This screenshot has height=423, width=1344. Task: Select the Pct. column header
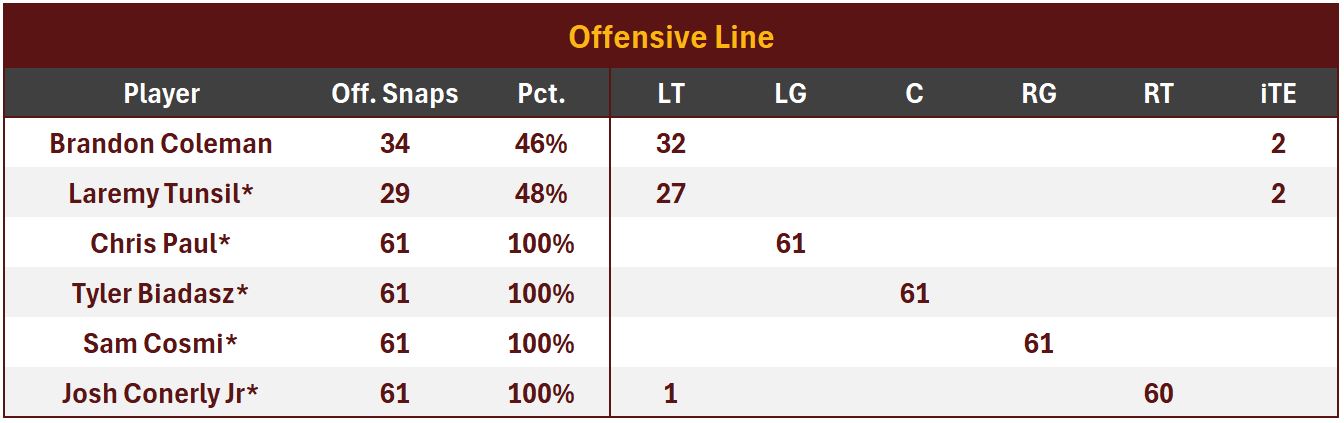click(x=541, y=94)
